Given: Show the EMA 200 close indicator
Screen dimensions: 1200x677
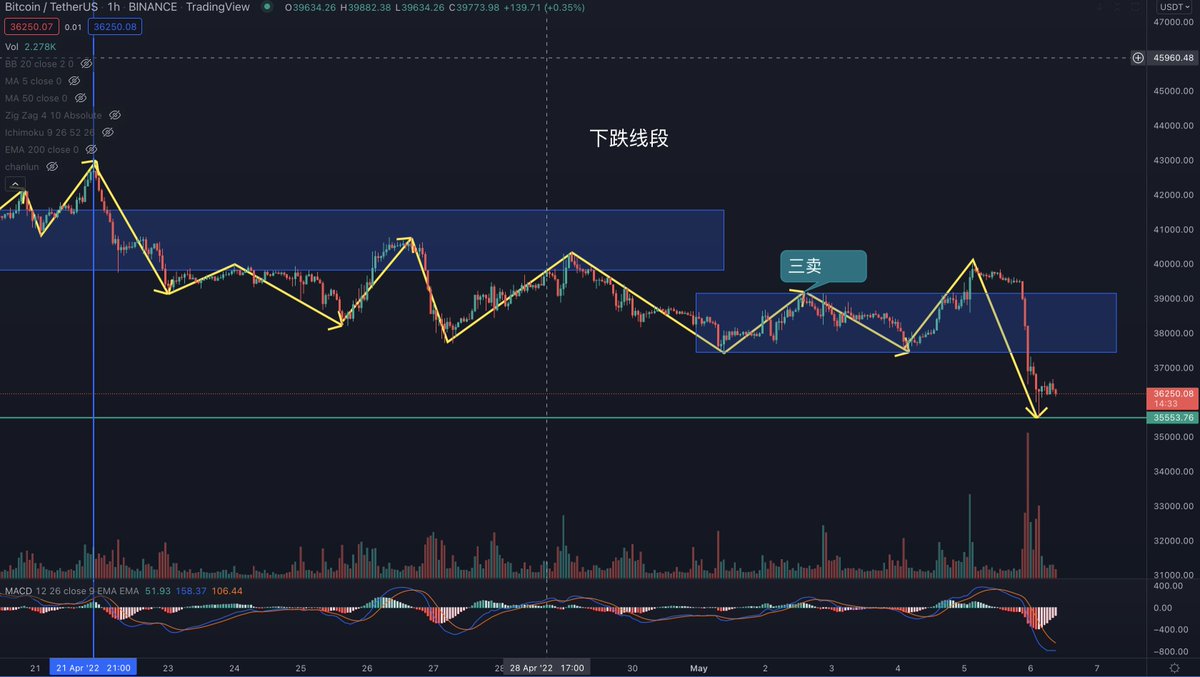Looking at the screenshot, I should (92, 149).
